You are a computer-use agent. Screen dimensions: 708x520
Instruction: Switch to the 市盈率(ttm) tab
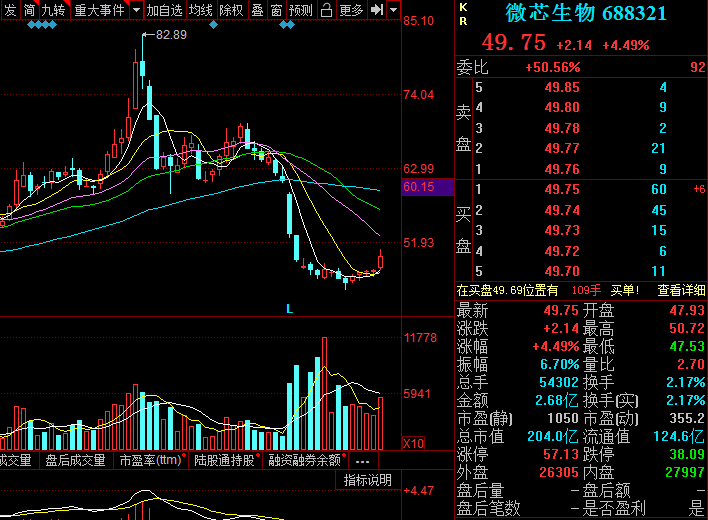pos(150,460)
